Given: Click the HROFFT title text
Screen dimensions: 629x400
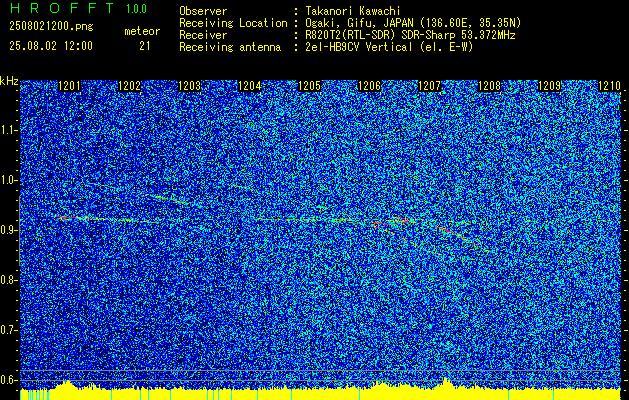Looking at the screenshot, I should (x=62, y=8).
